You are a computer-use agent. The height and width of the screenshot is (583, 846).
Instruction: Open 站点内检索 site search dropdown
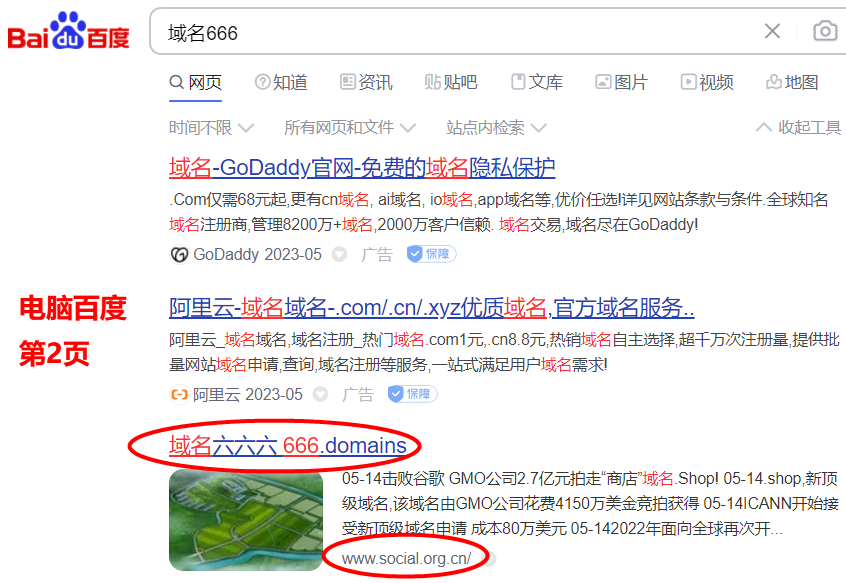click(495, 128)
